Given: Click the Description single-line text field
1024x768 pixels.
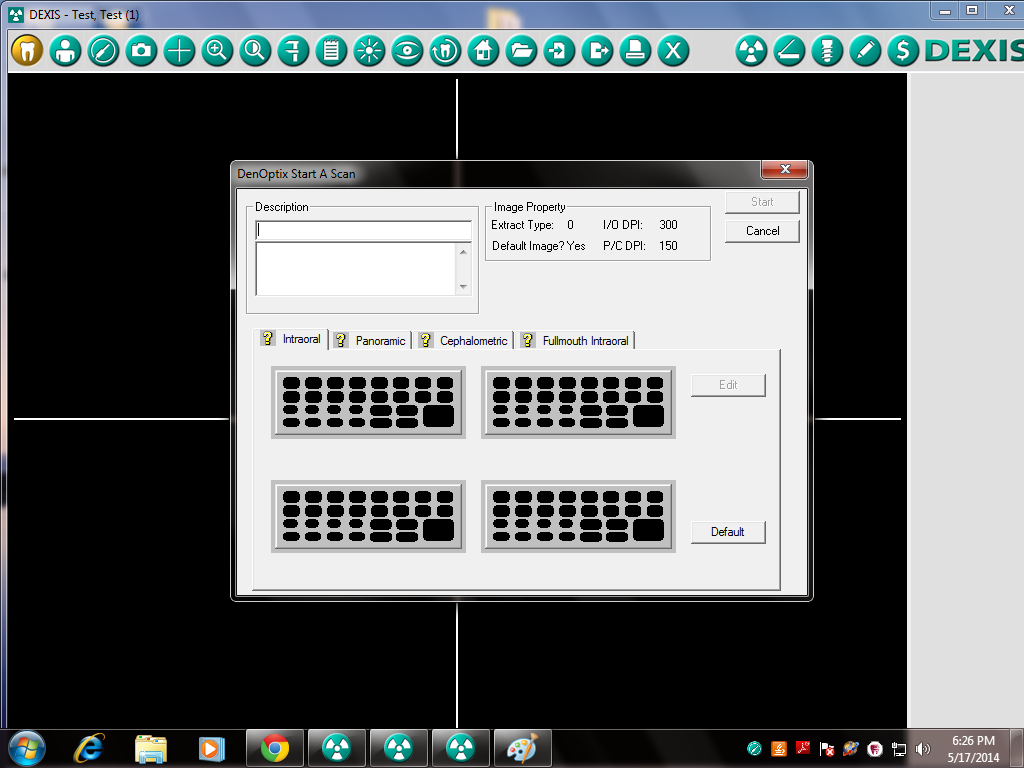Looking at the screenshot, I should pos(363,230).
